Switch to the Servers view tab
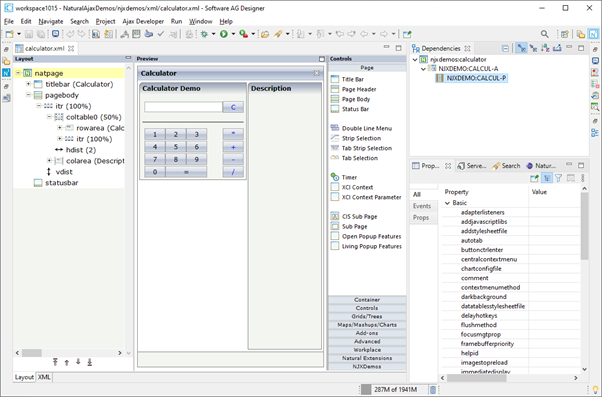The image size is (602, 397). [x=472, y=166]
